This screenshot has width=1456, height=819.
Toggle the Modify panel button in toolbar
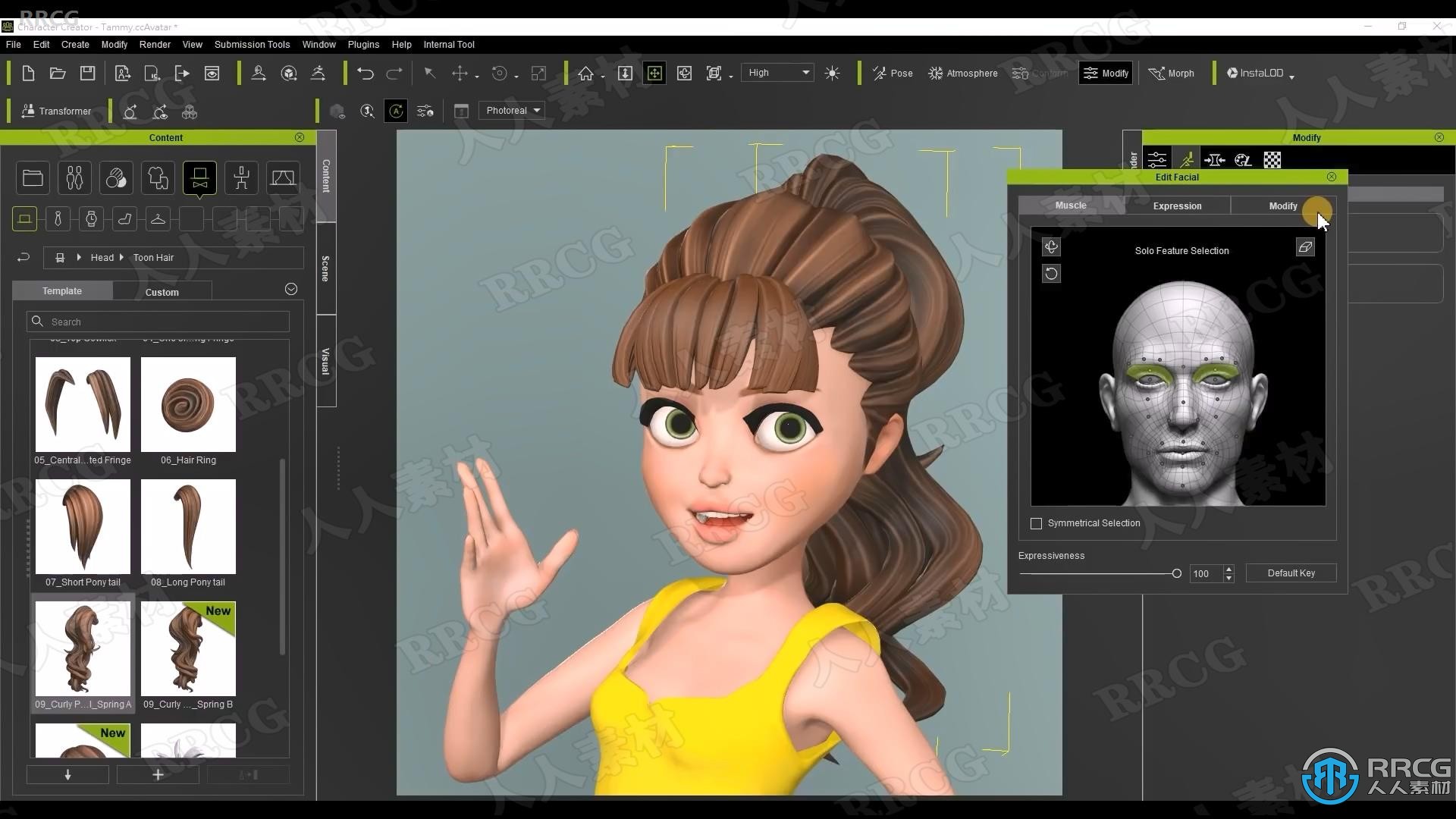coord(1106,73)
